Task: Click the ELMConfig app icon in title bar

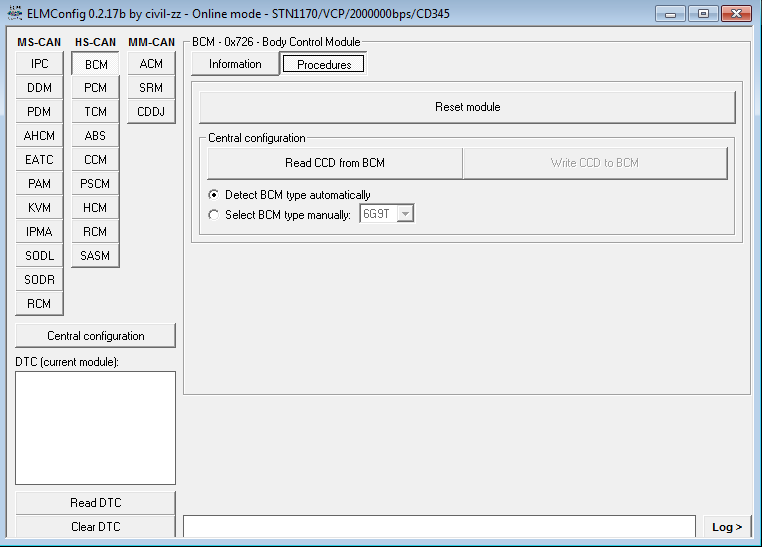Action: click(15, 13)
